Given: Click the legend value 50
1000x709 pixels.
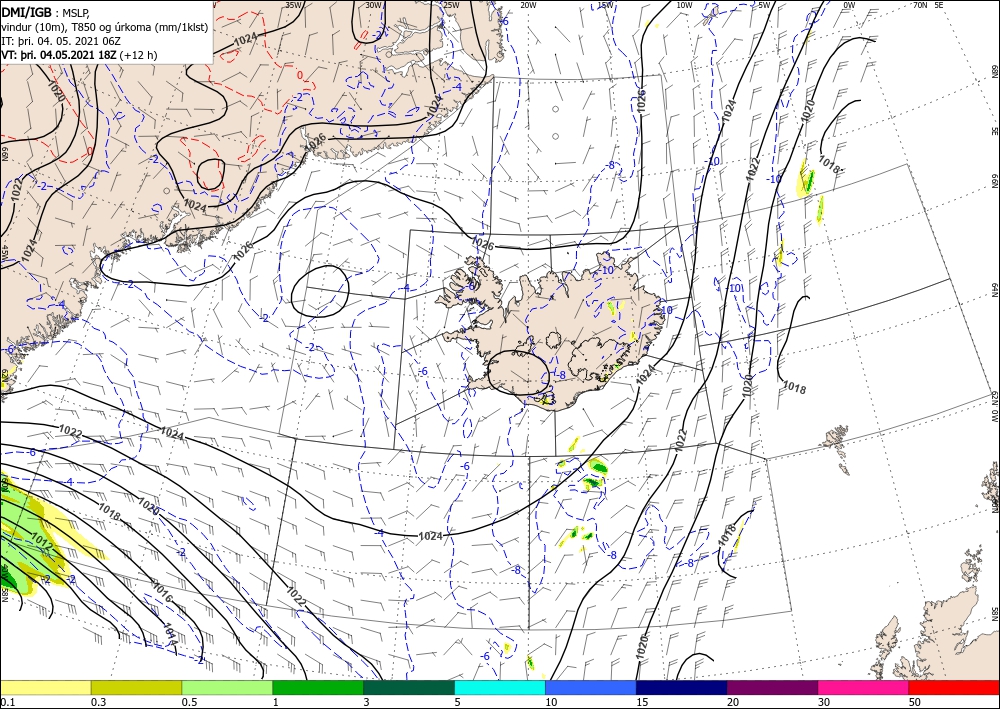Looking at the screenshot, I should pyautogui.click(x=914, y=702).
